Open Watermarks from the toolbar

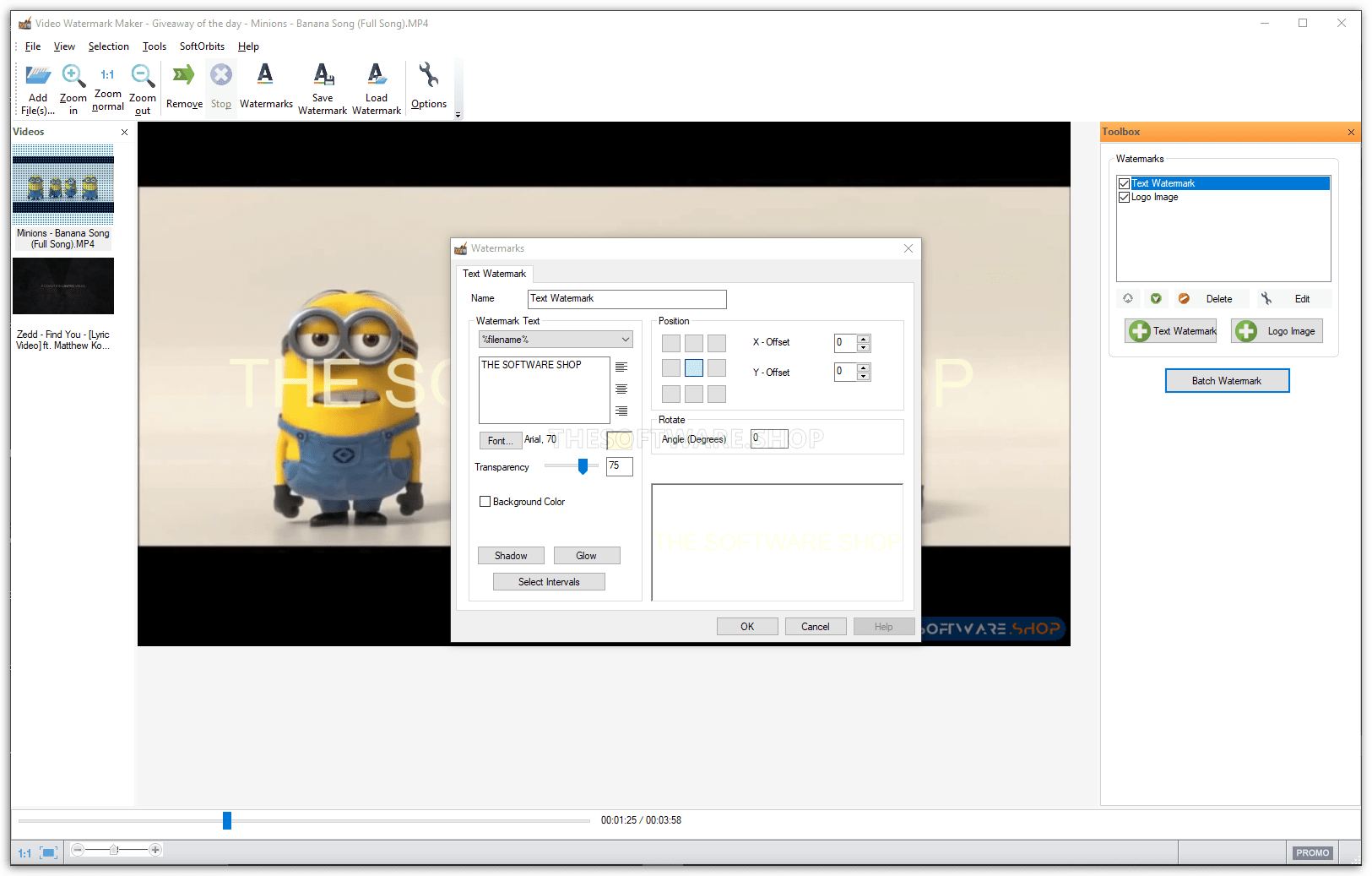click(x=265, y=76)
